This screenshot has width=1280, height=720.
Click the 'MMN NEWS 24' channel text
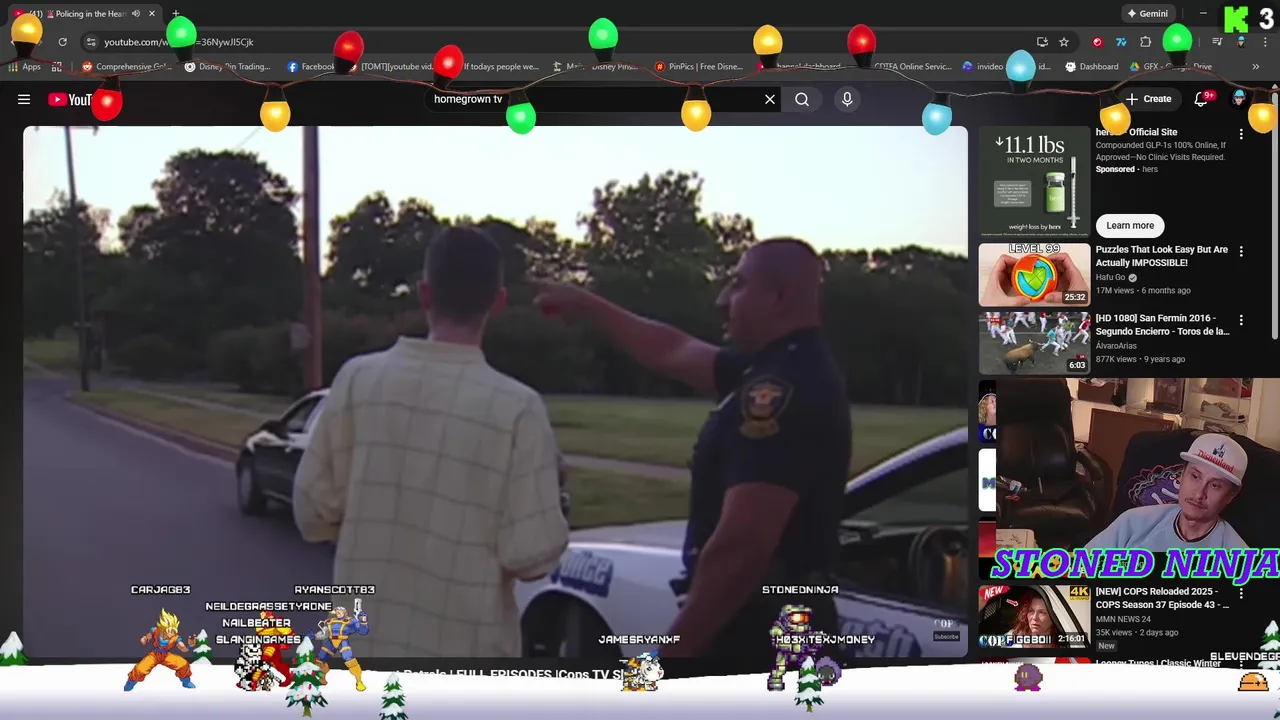[1122, 619]
